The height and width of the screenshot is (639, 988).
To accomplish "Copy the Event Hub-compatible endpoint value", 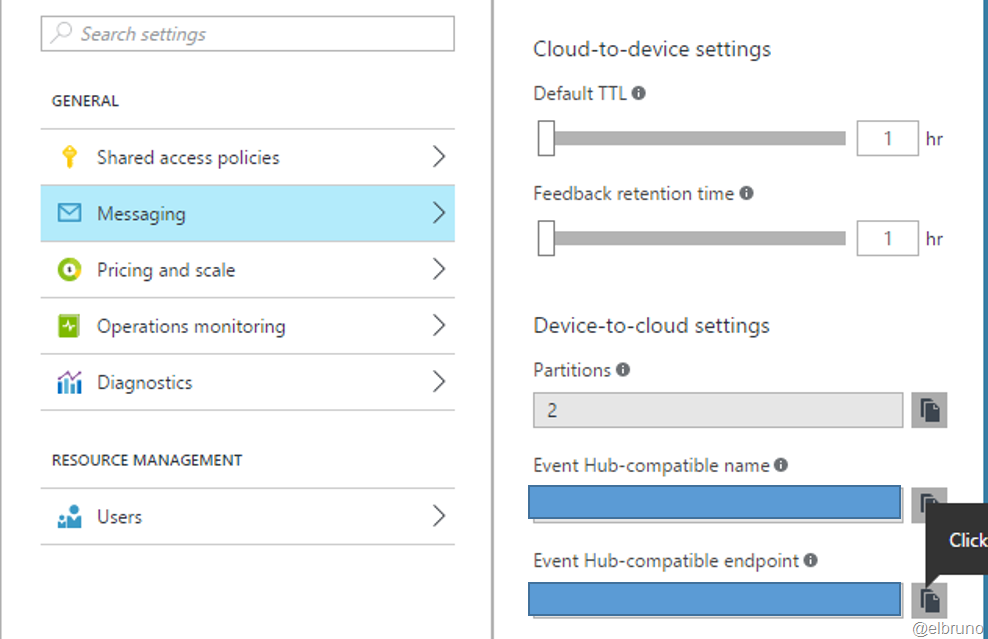I will 929,599.
